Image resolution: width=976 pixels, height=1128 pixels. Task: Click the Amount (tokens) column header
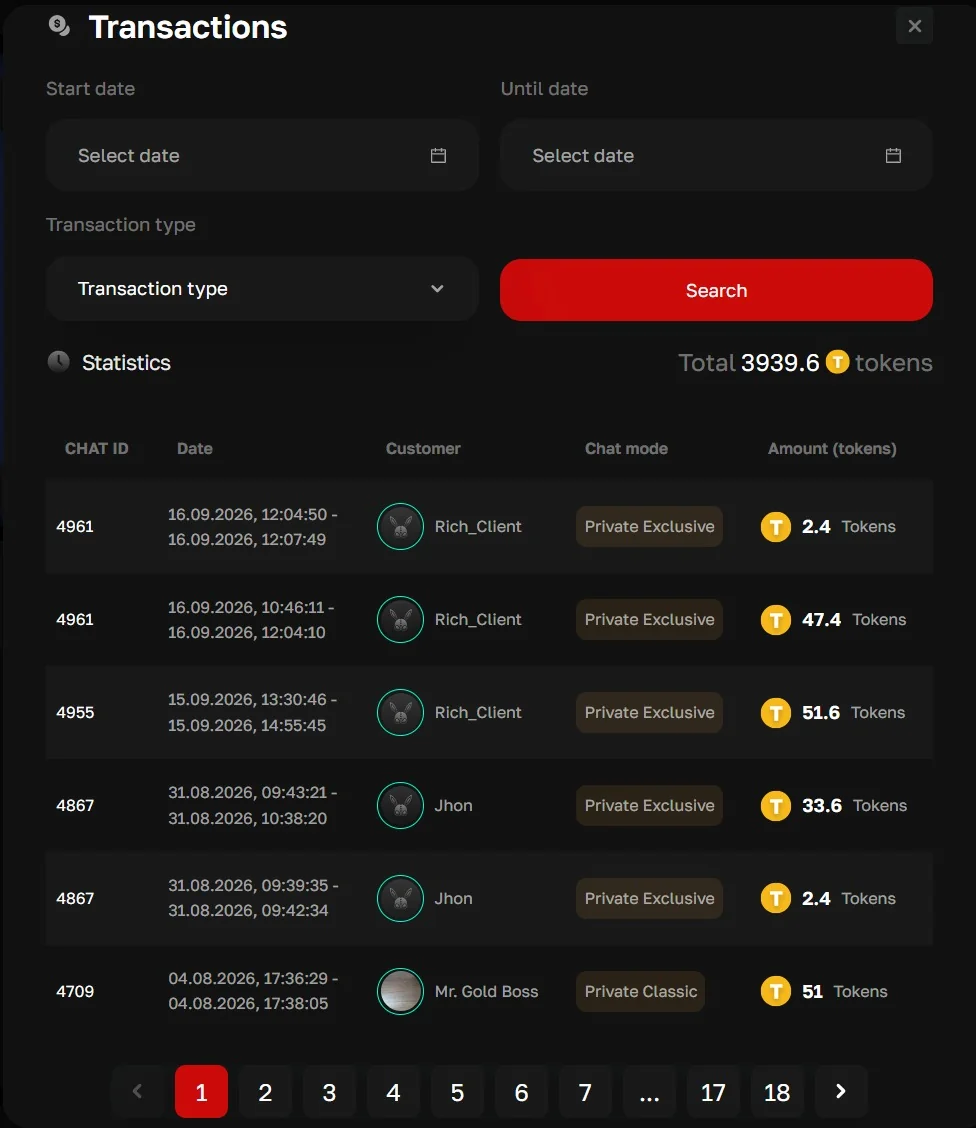[832, 448]
